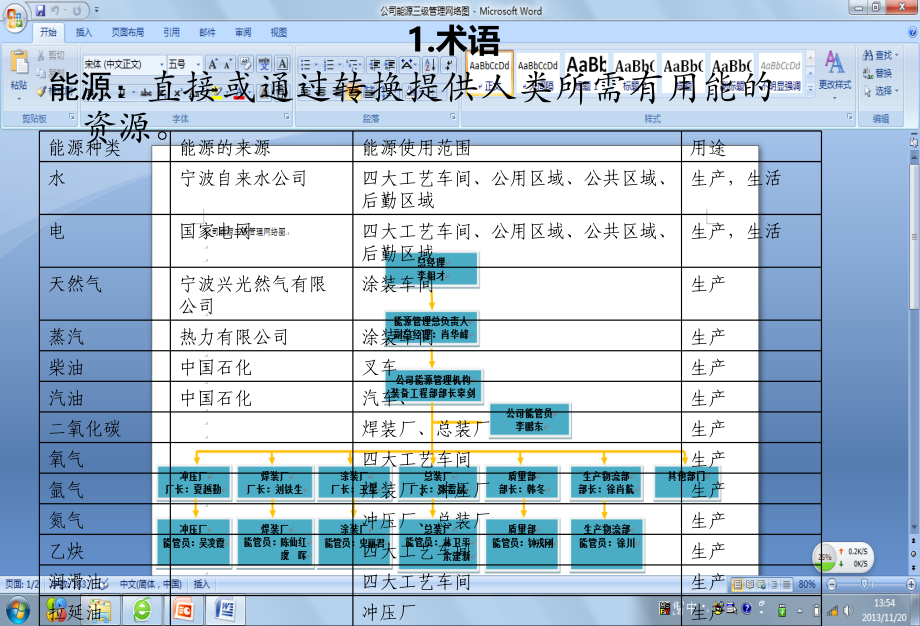This screenshot has width=920, height=626.
Task: Undo the last action
Action: click(55, 10)
